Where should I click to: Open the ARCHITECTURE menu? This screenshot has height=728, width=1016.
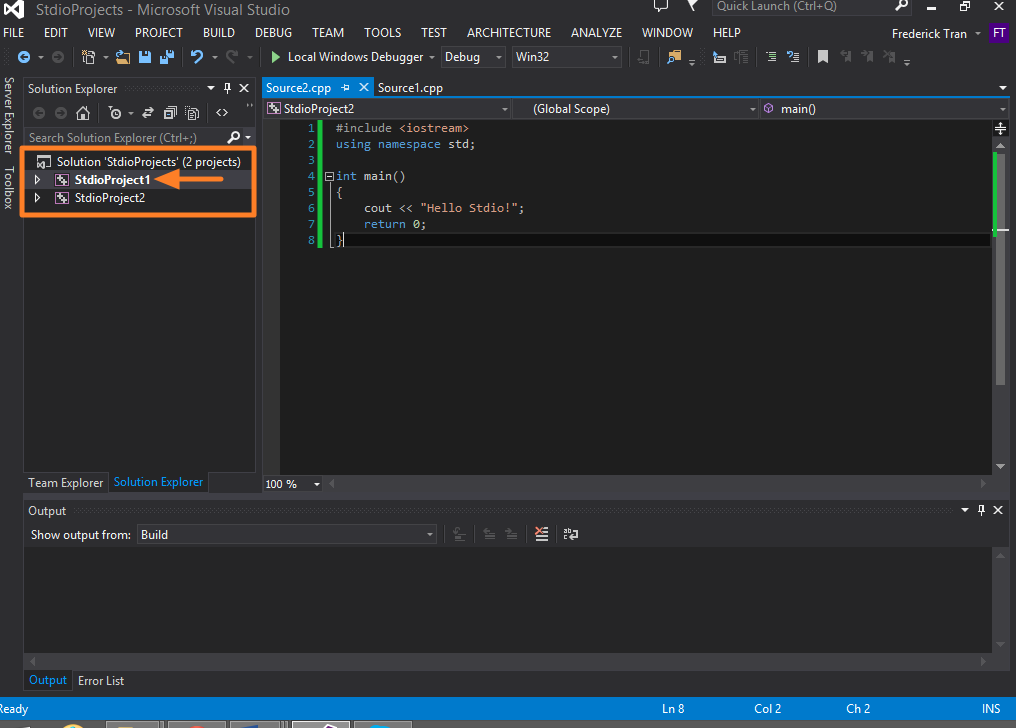pyautogui.click(x=509, y=32)
